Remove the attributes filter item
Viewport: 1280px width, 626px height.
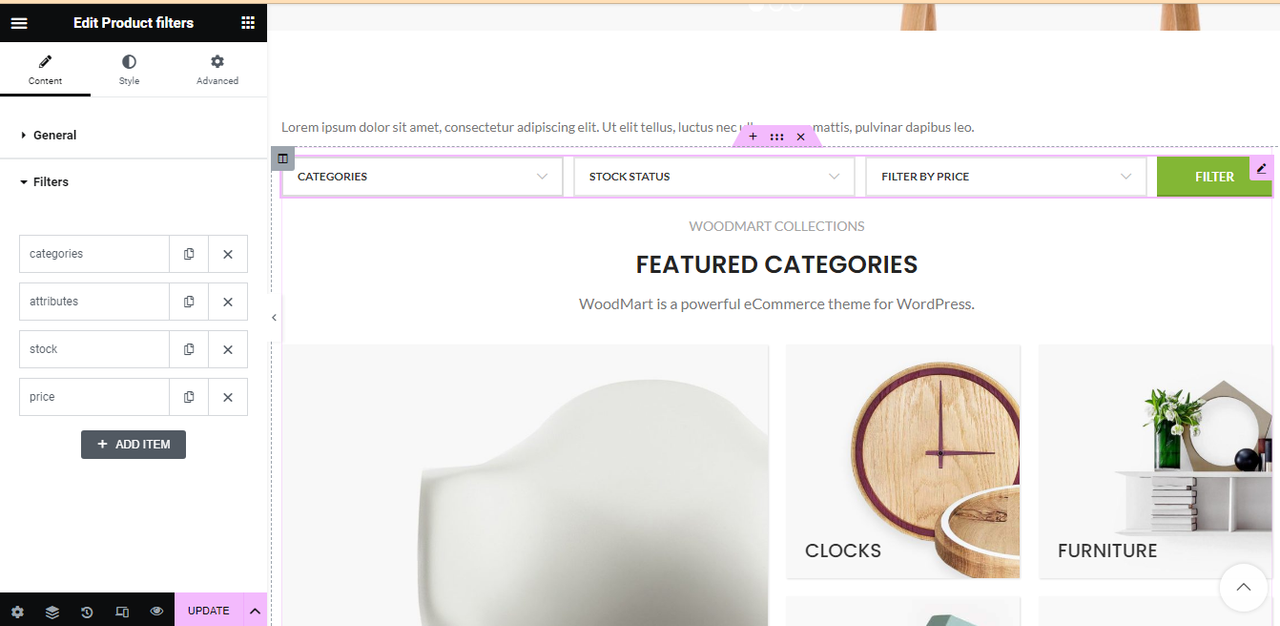(228, 302)
